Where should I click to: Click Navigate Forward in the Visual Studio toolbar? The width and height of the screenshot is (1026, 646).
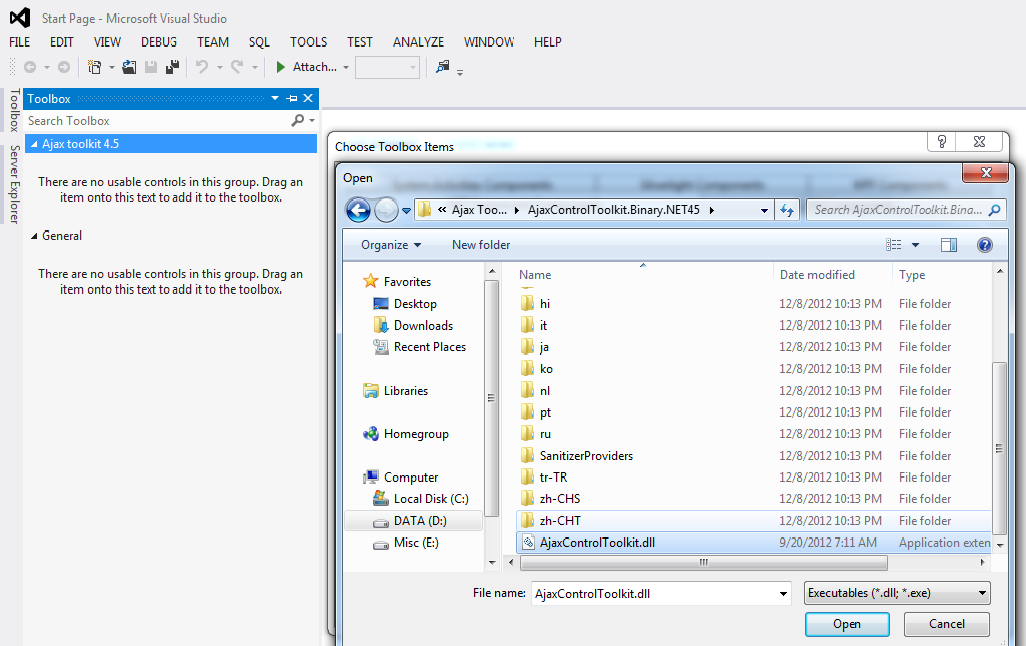(x=63, y=67)
